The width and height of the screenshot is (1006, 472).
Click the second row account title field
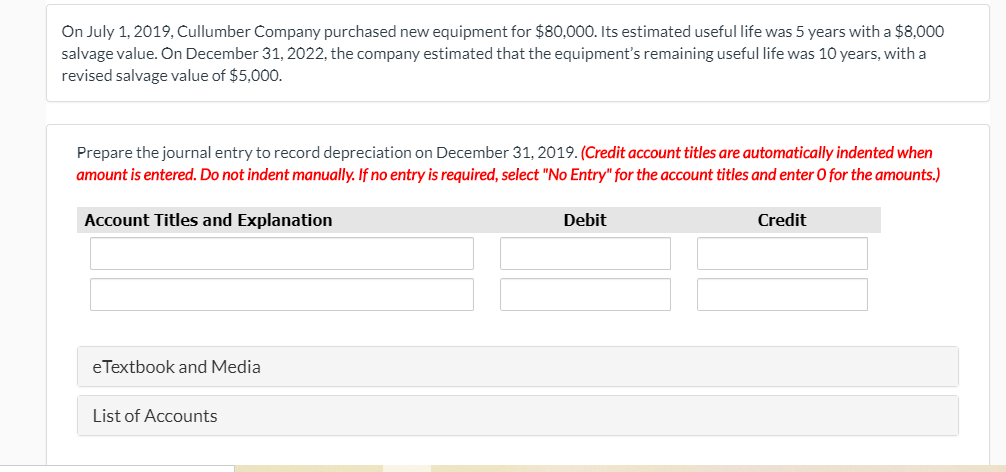[282, 294]
